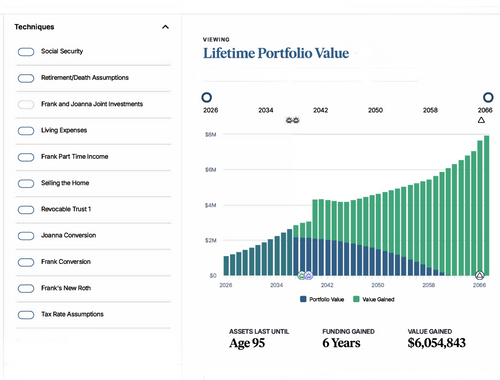This screenshot has width=500, height=380.
Task: Click the Frank's New Roth label
Action: pyautogui.click(x=66, y=288)
